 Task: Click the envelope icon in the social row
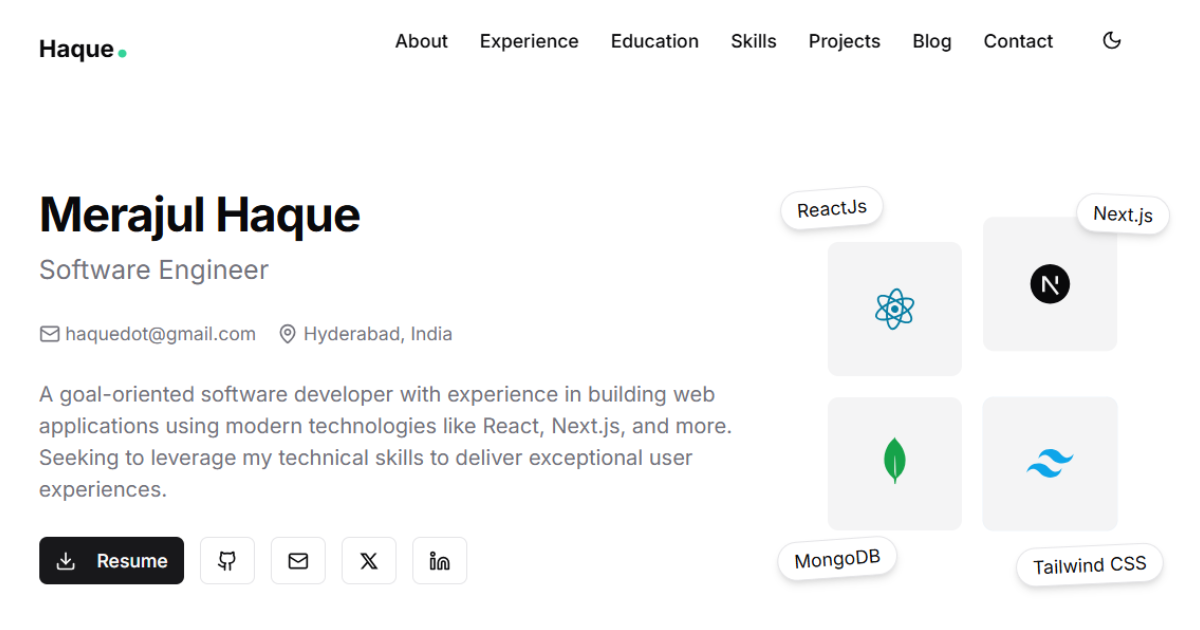(298, 561)
